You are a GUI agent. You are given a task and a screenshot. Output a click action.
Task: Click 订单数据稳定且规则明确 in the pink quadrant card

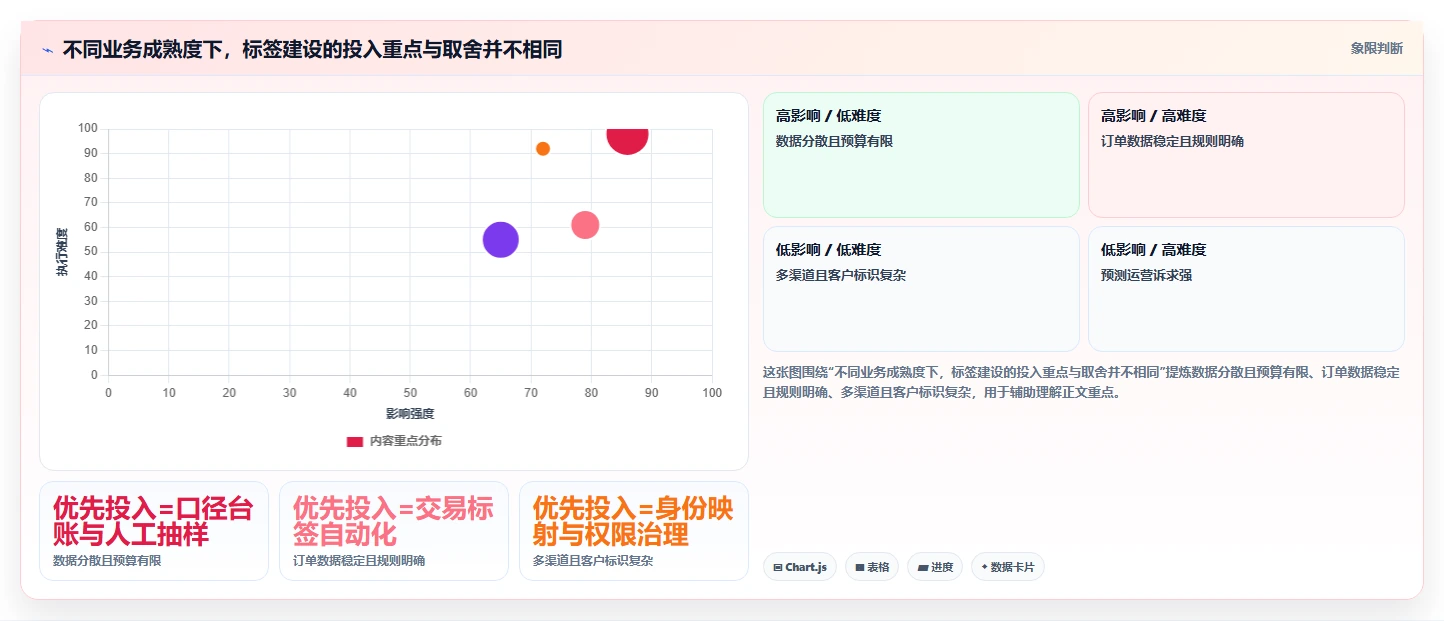pyautogui.click(x=1172, y=141)
